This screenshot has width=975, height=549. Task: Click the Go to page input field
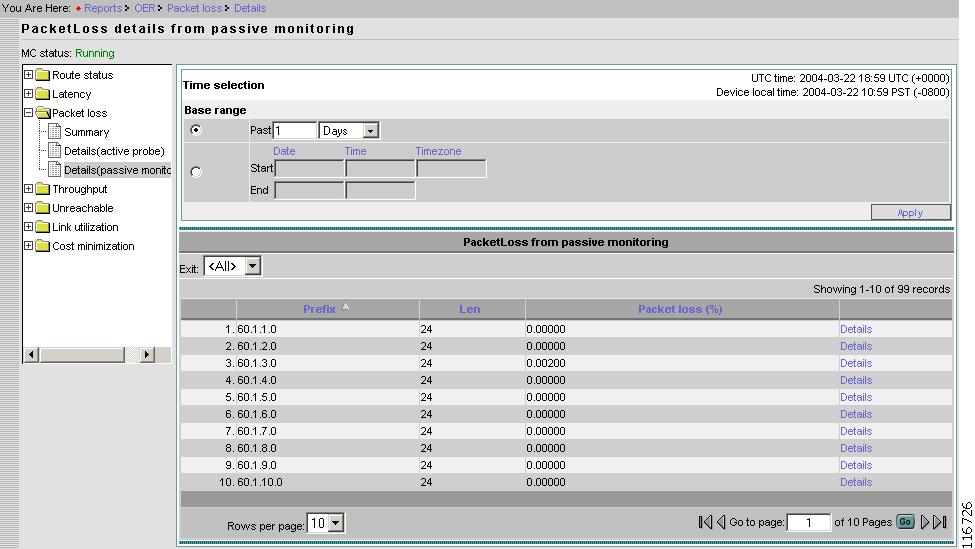click(808, 522)
